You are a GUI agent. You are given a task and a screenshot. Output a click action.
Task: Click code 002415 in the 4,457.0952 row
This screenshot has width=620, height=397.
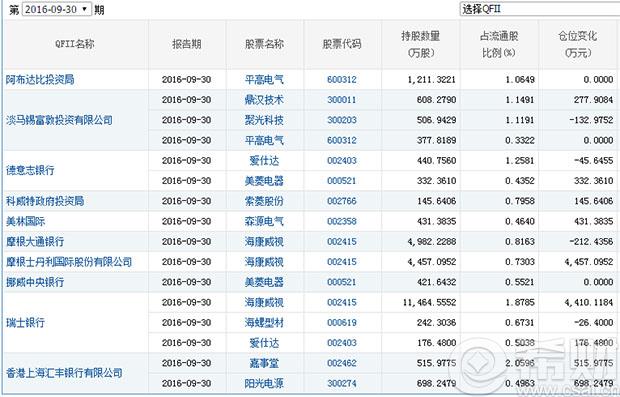click(342, 262)
